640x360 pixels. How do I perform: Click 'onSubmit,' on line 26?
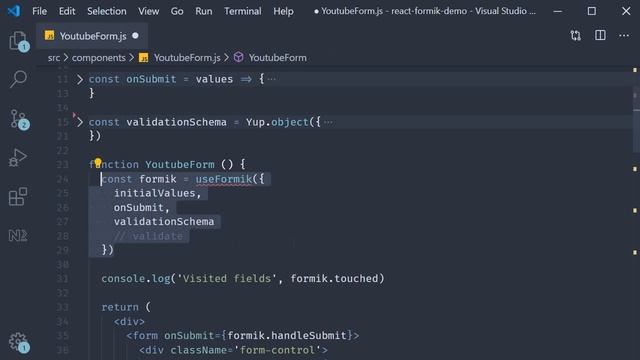pyautogui.click(x=141, y=207)
